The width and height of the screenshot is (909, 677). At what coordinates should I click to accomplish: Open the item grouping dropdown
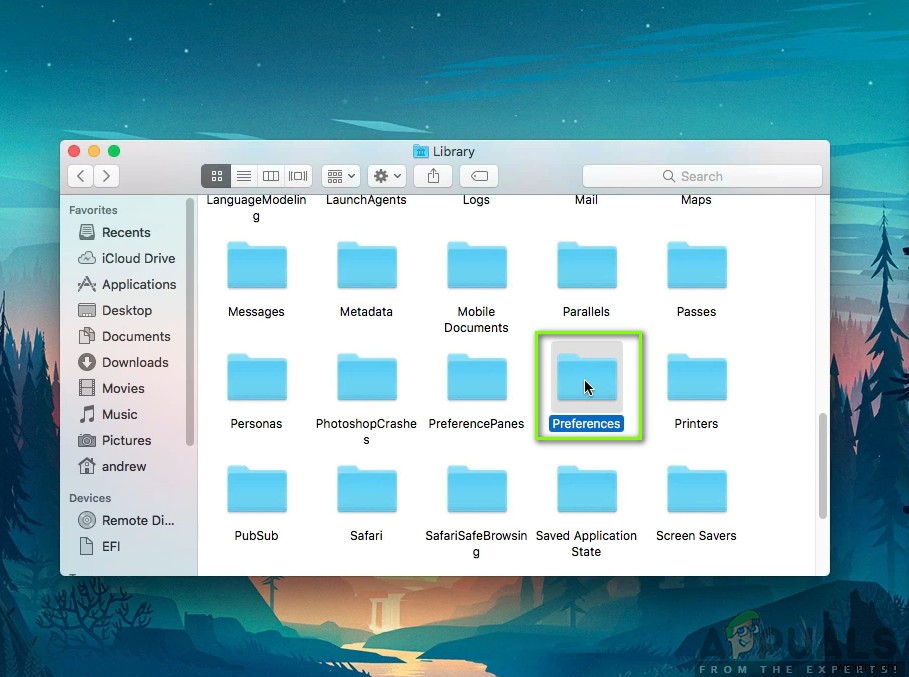coord(339,176)
